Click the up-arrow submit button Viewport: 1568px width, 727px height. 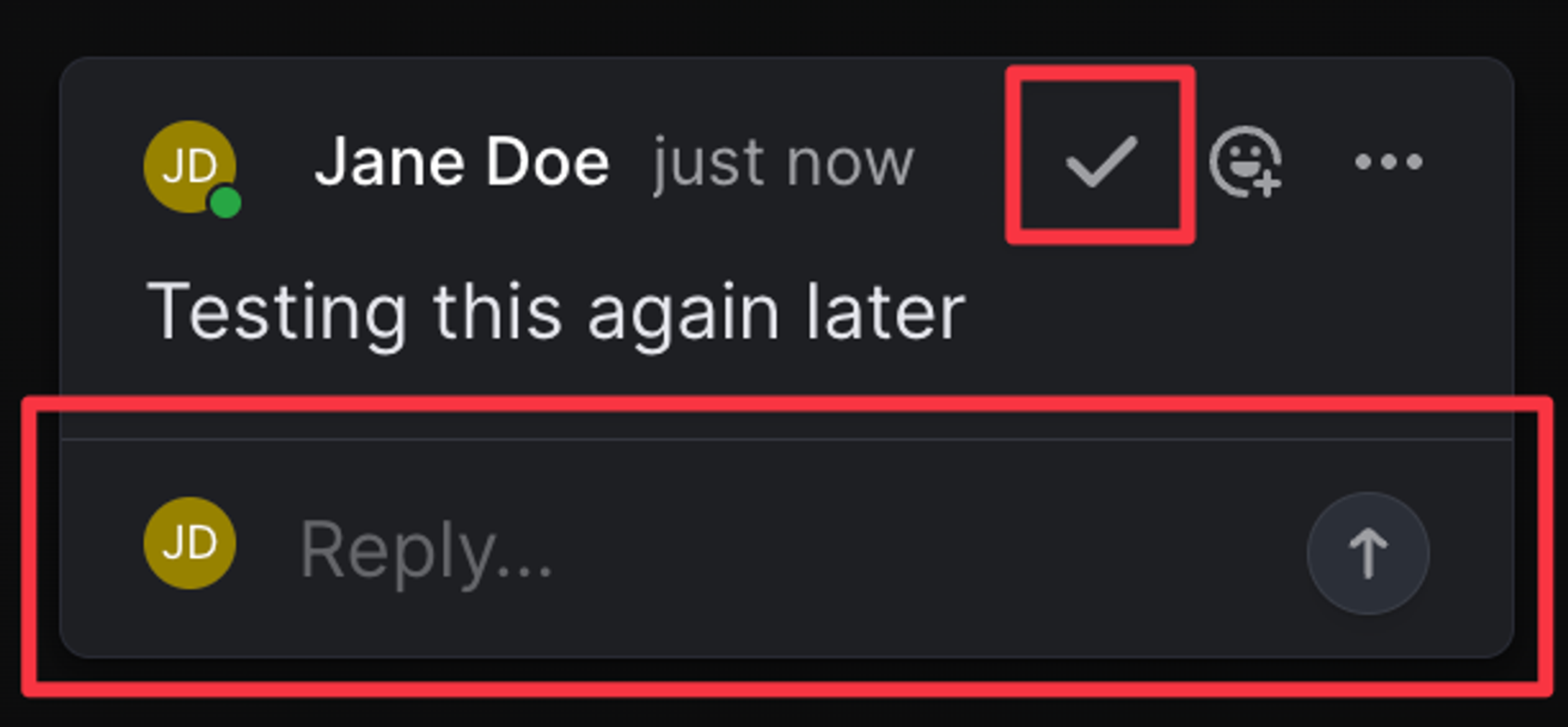point(1368,553)
